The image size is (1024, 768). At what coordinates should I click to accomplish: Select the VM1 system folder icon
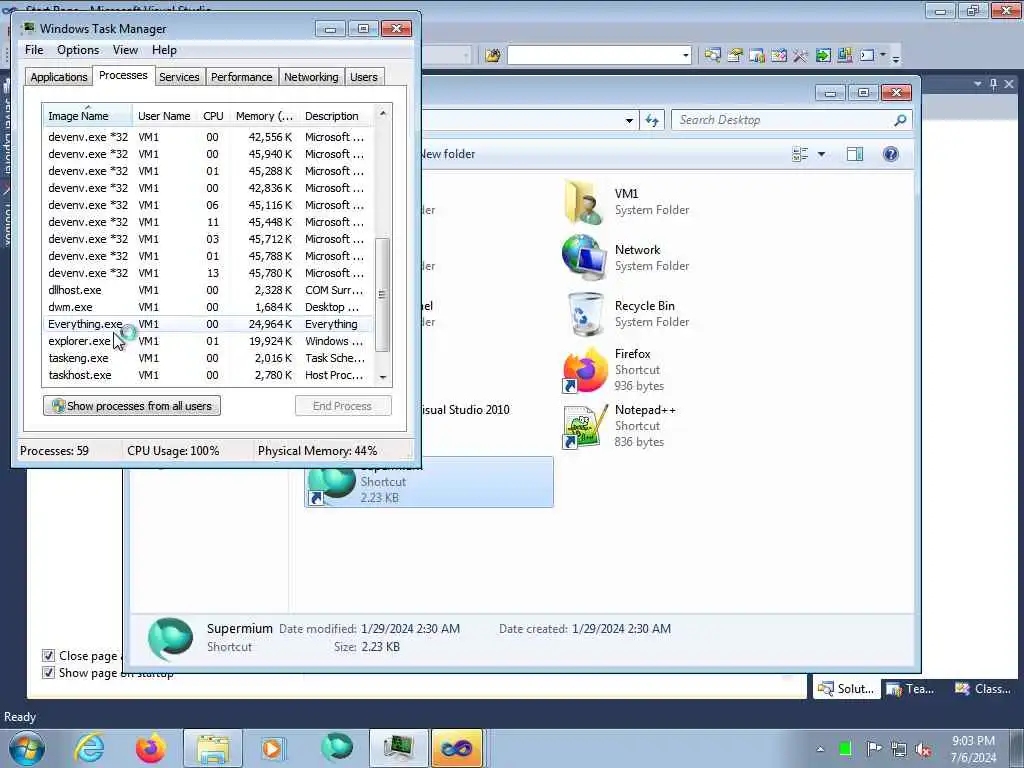(x=583, y=202)
